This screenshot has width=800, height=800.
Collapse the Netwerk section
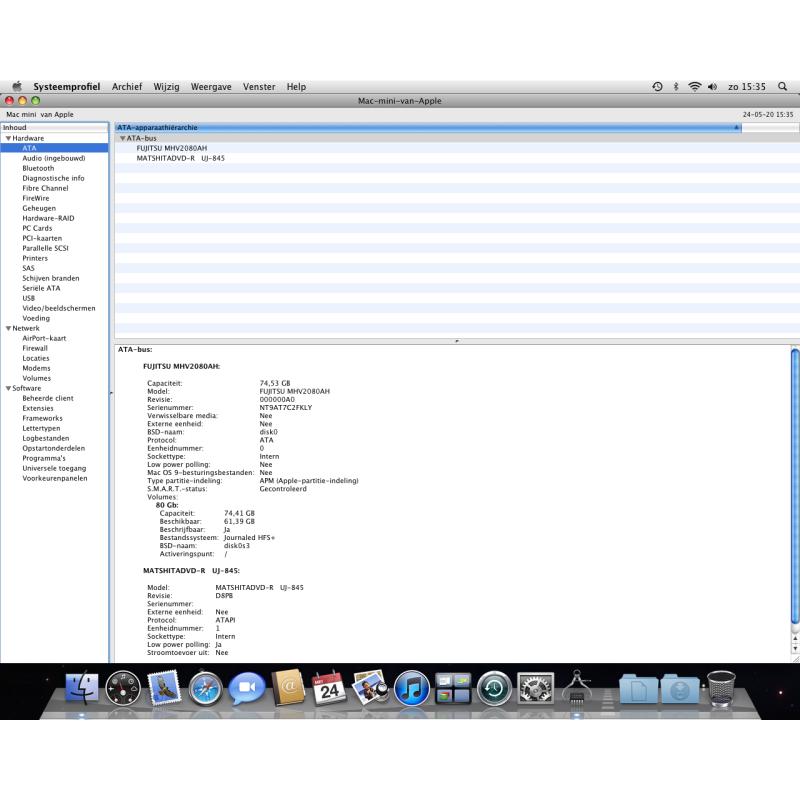coord(8,329)
